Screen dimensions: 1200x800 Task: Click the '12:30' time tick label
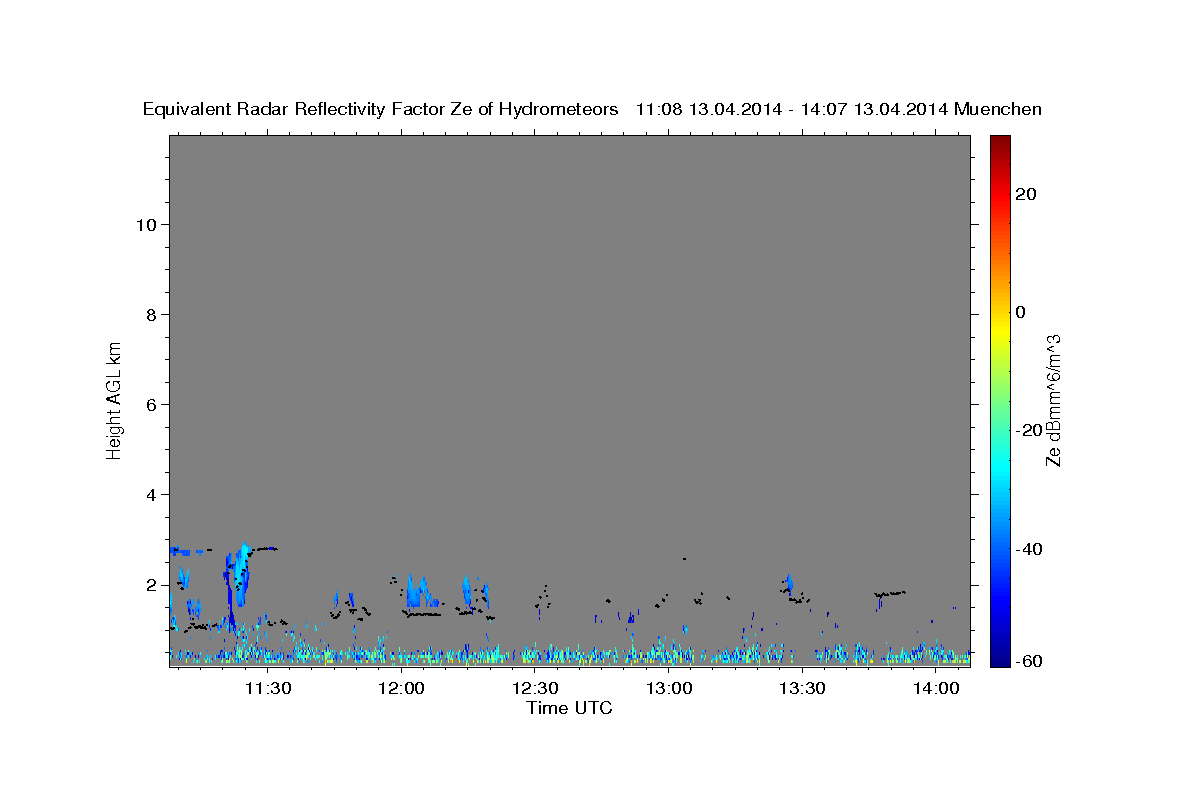point(535,688)
